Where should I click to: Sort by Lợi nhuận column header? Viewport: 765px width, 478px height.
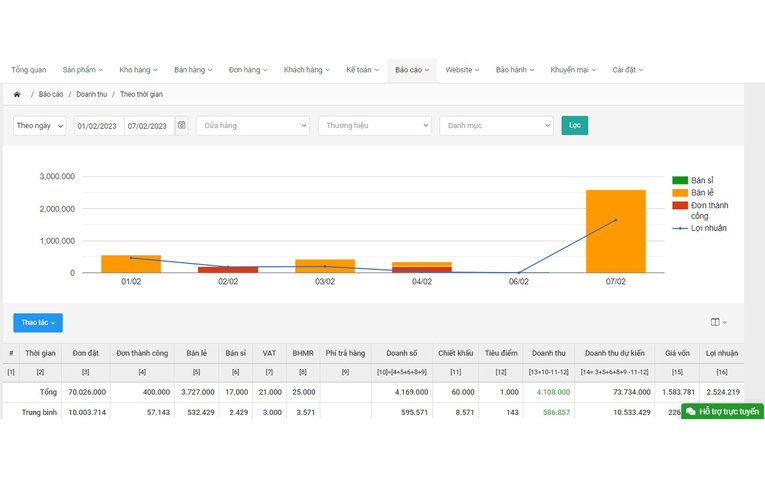click(x=722, y=353)
